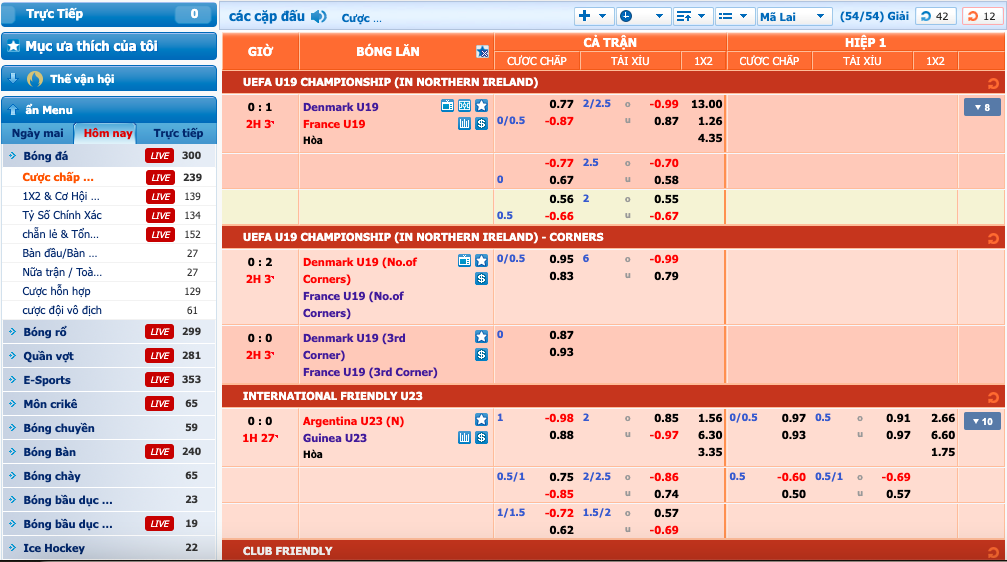Open Tỷ Số Chính Xác bet type
This screenshot has height=562, width=1007.
pyautogui.click(x=62, y=215)
